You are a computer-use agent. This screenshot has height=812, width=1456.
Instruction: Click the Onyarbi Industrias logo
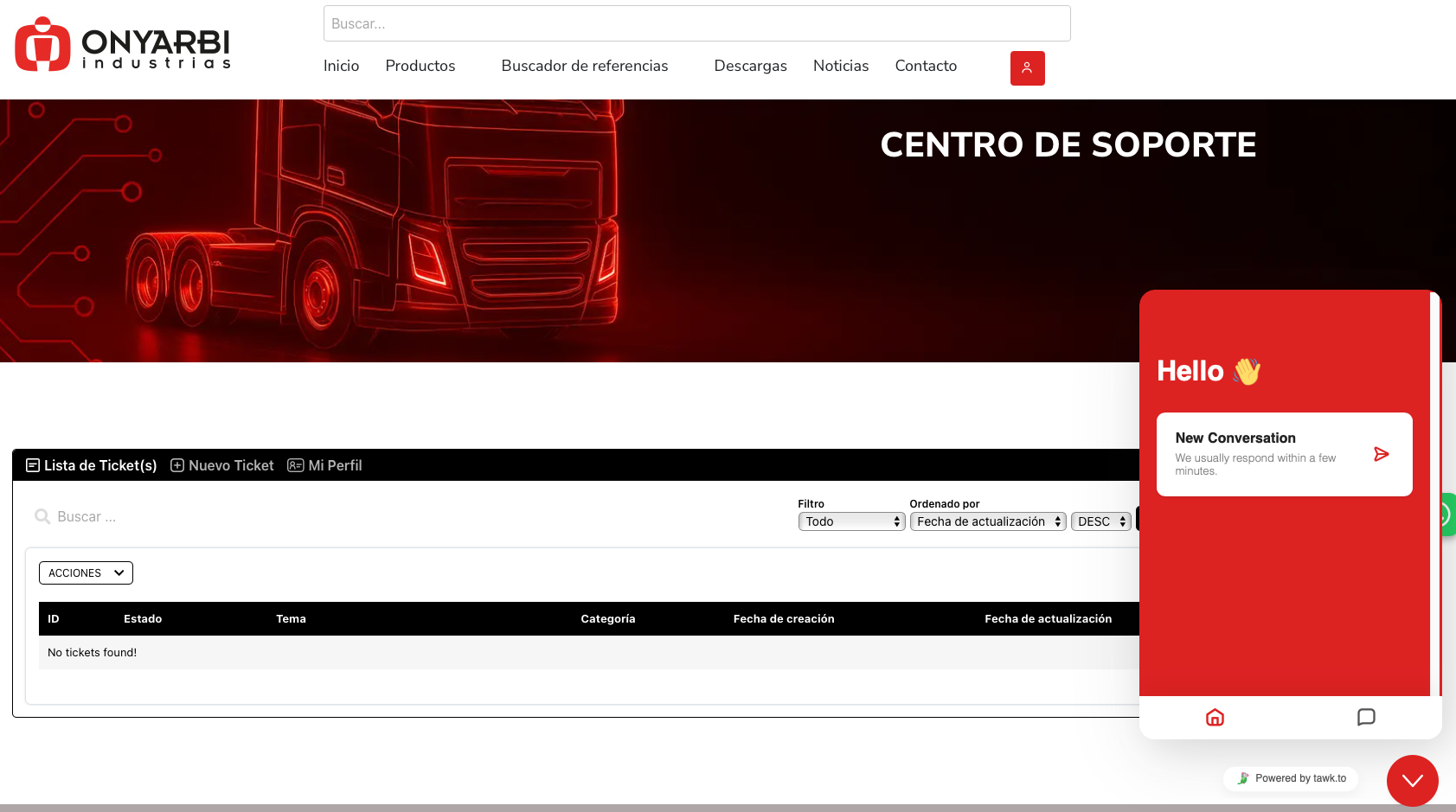[x=123, y=44]
